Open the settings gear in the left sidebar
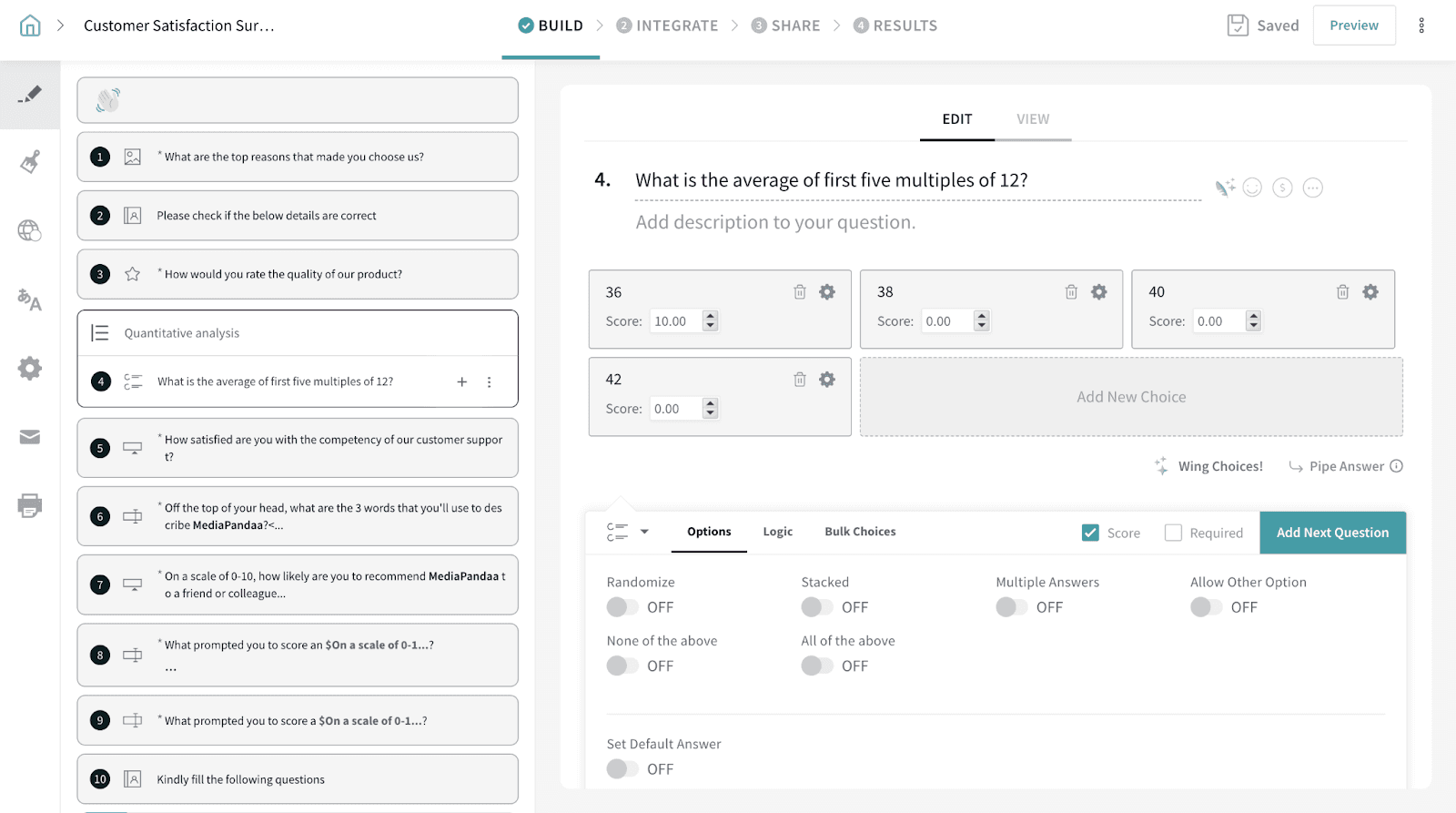This screenshot has width=1456, height=813. [30, 369]
